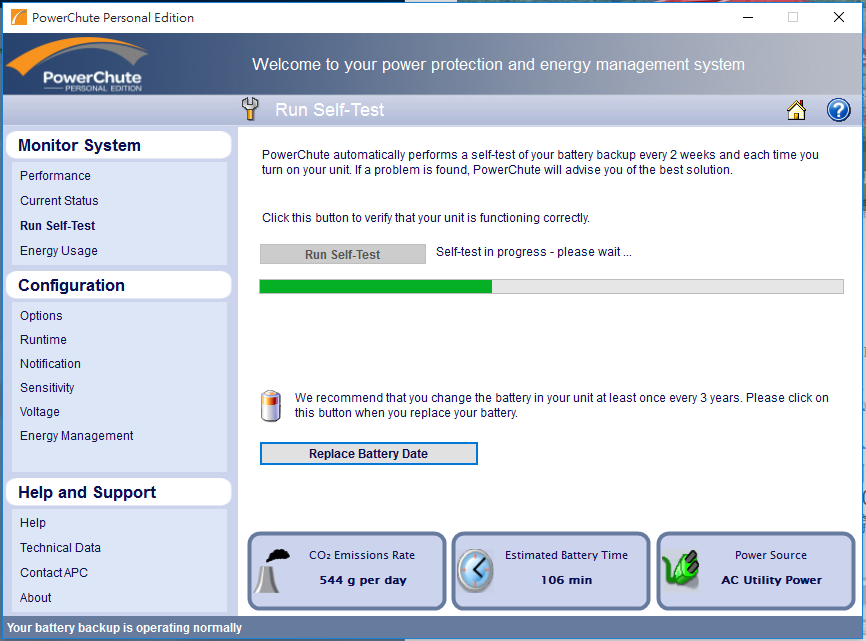Click the Estimated Battery Time card
The height and width of the screenshot is (641, 866).
(x=551, y=571)
